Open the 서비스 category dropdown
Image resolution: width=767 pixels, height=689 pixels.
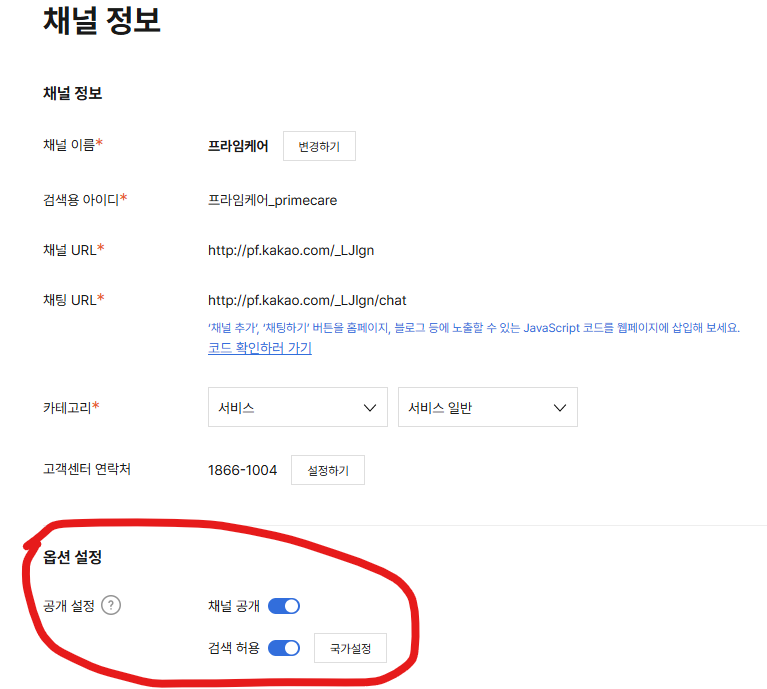297,408
